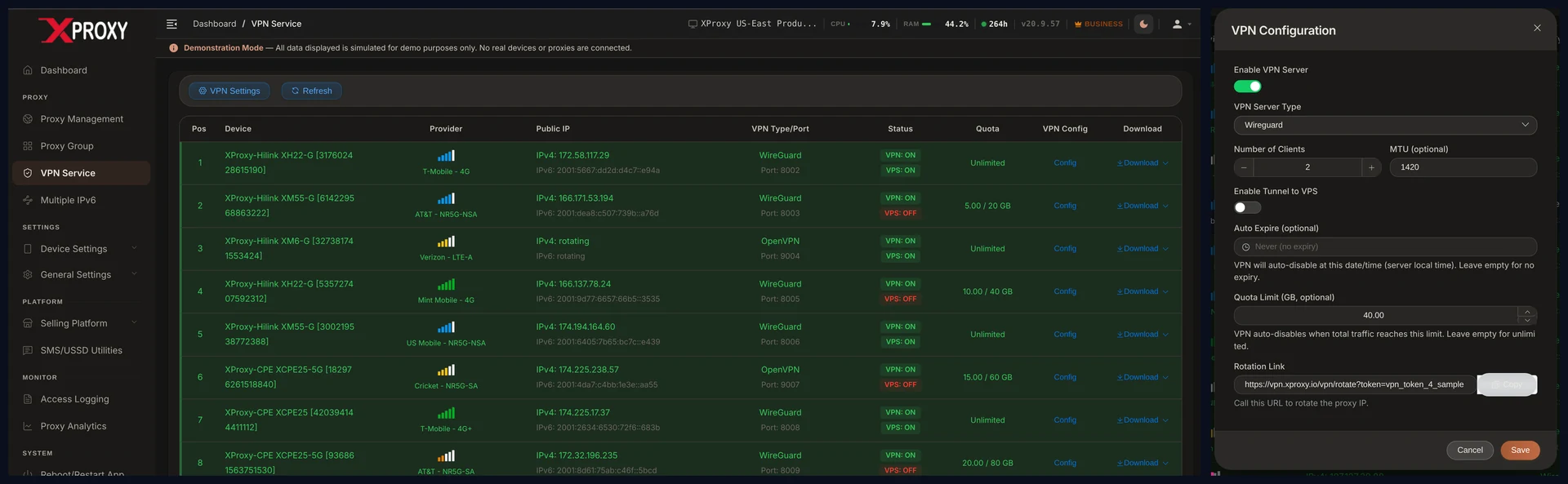
Task: Click T-Mobile - 4G signal bars in row 1
Action: tap(446, 156)
